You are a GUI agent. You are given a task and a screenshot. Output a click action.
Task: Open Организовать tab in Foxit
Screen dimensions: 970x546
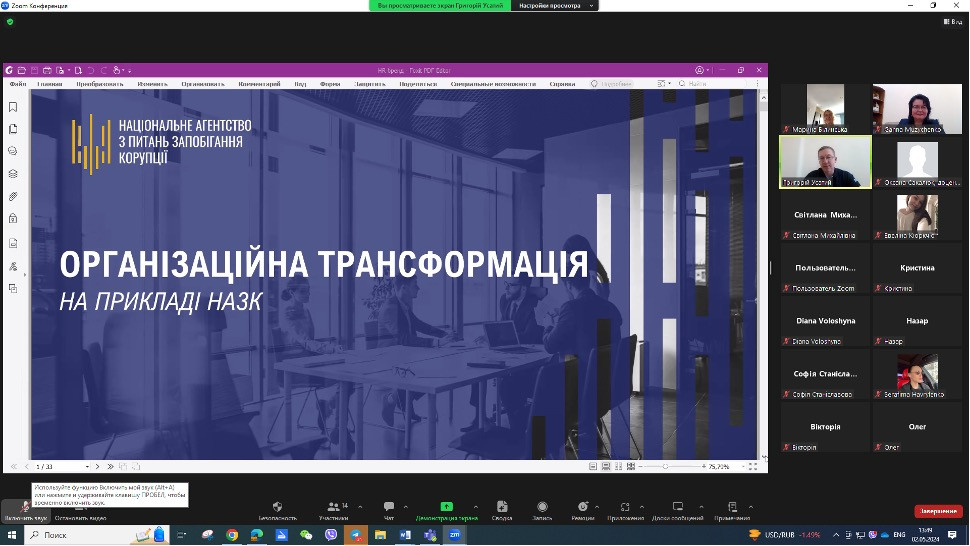pyautogui.click(x=203, y=83)
